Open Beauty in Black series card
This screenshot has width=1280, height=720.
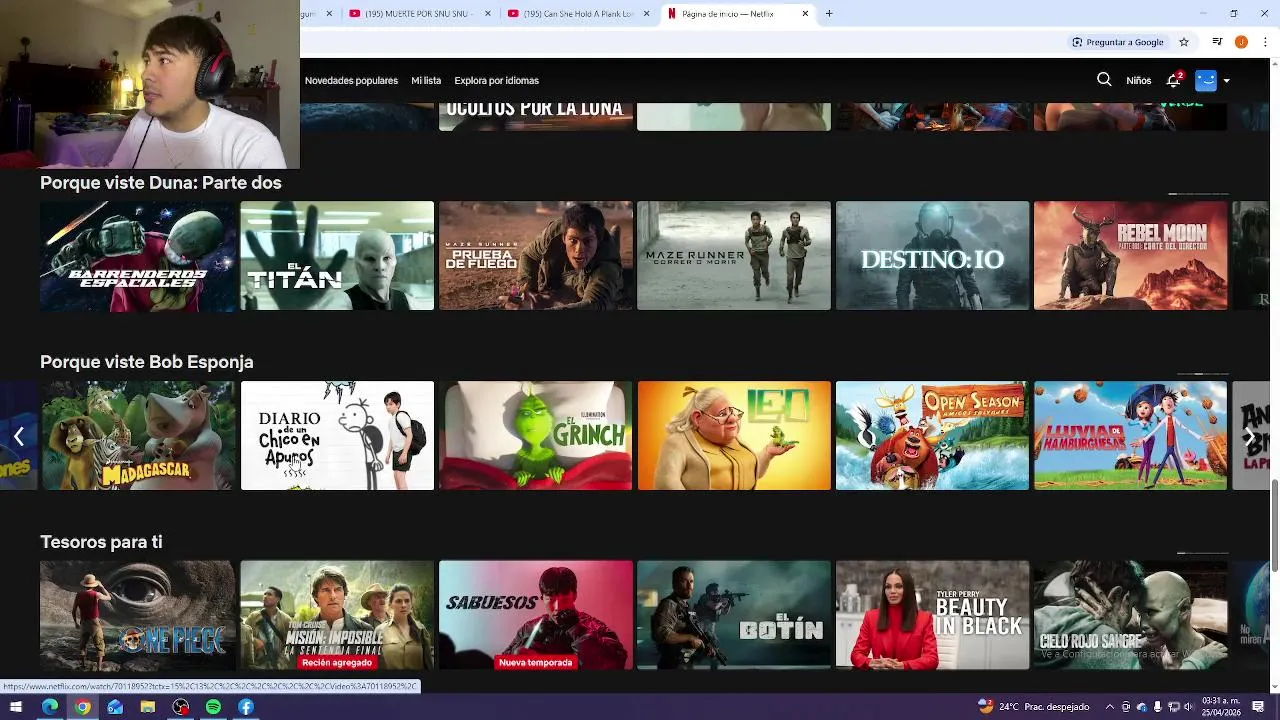point(932,615)
